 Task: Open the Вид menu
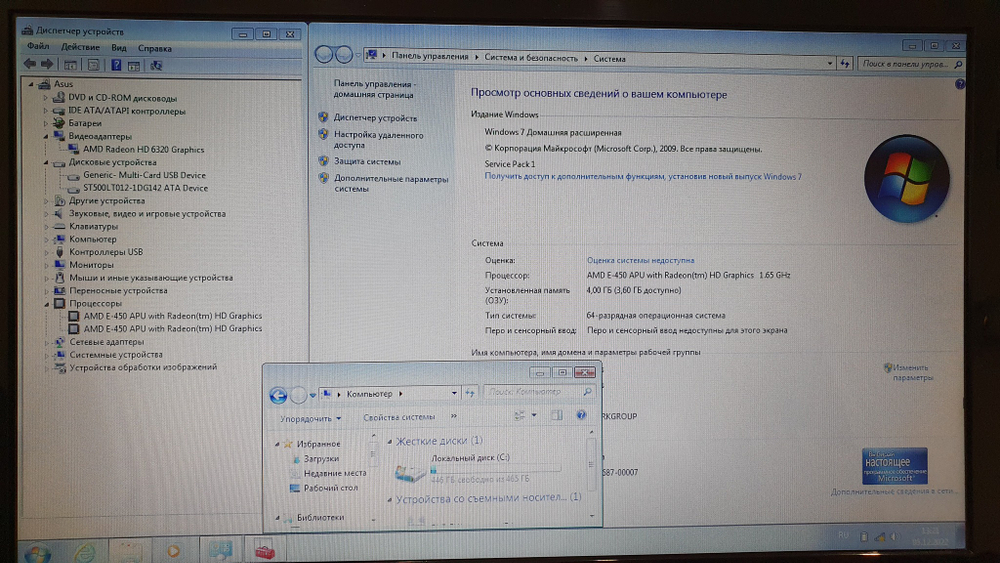(x=119, y=48)
